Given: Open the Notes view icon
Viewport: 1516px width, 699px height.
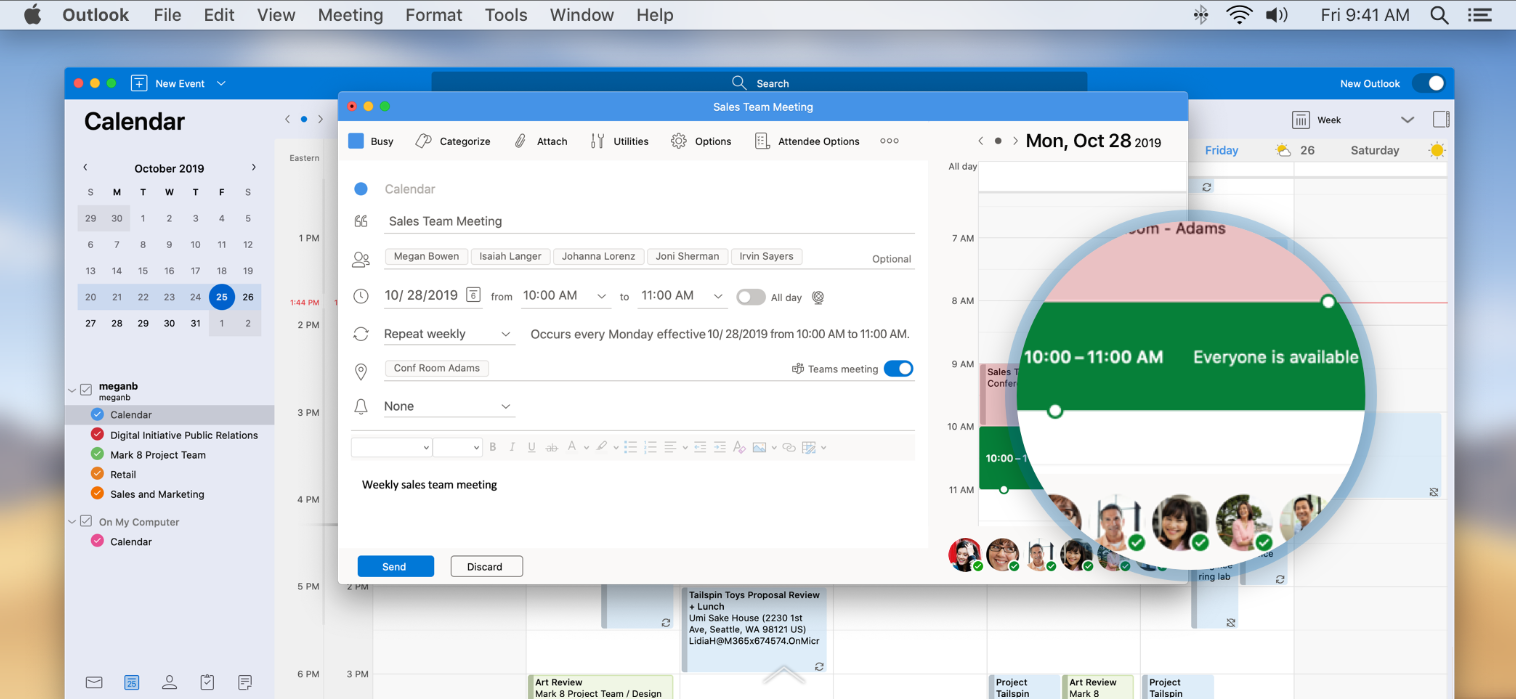Looking at the screenshot, I should click(245, 682).
